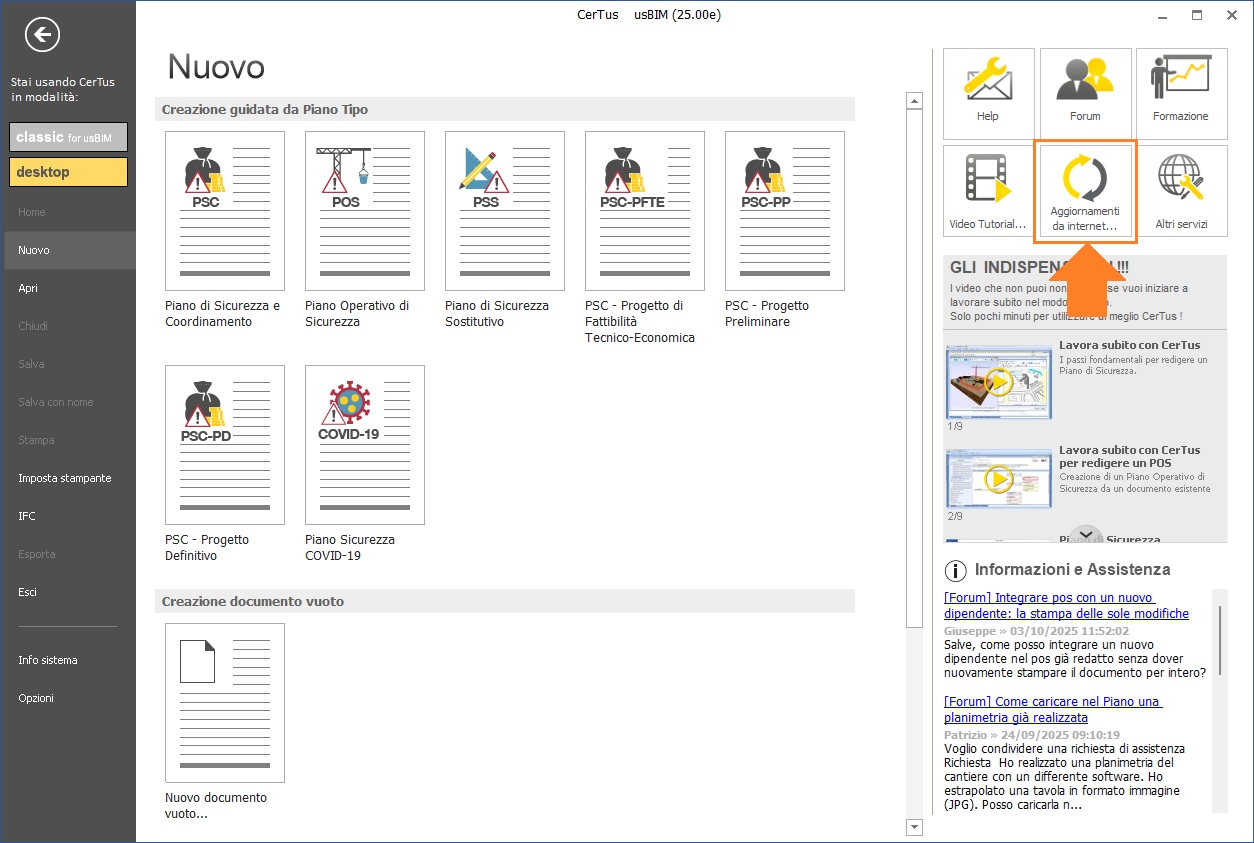This screenshot has width=1254, height=843.
Task: Switch to classic for usBIM mode
Action: pyautogui.click(x=68, y=137)
